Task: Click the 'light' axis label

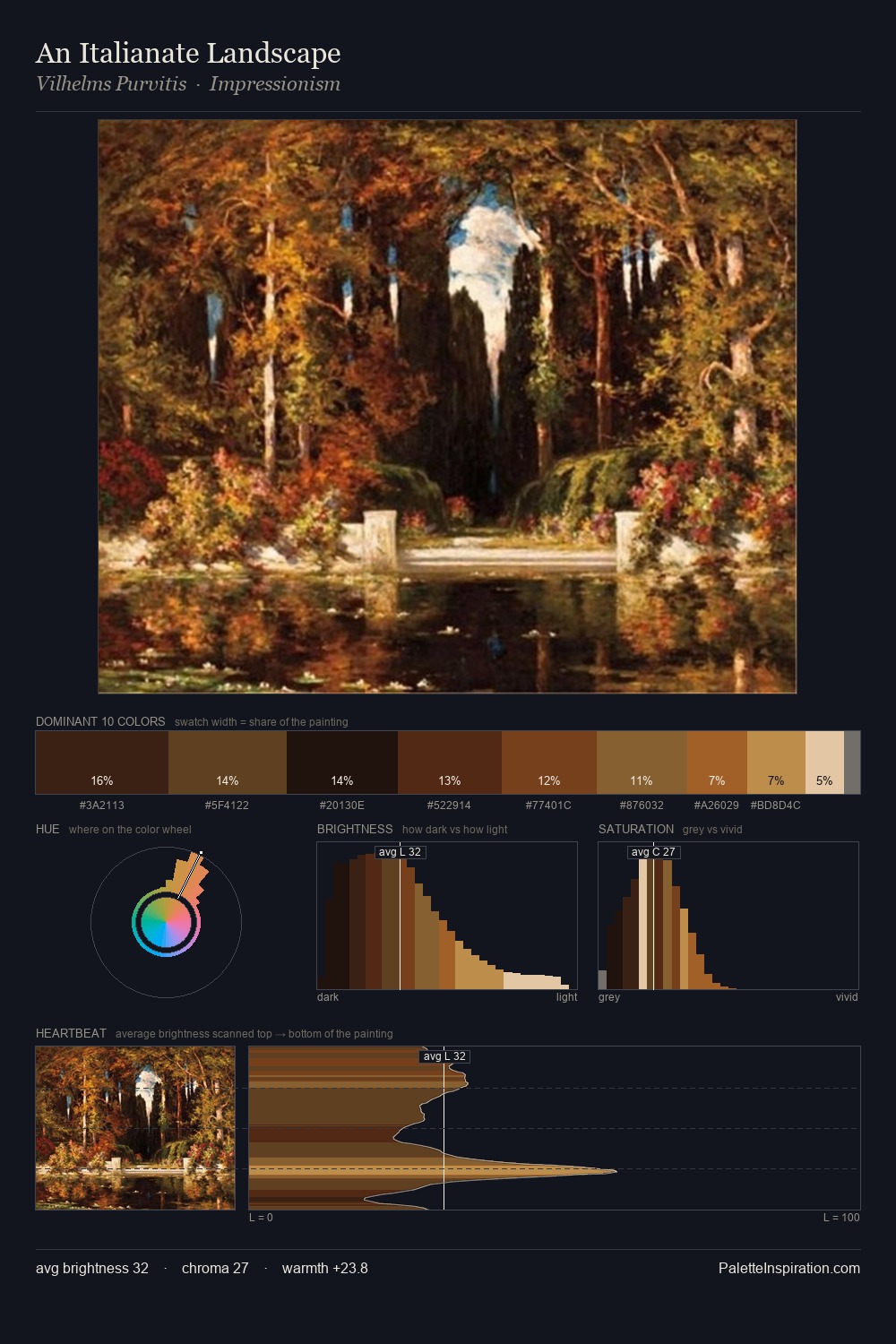Action: (566, 997)
